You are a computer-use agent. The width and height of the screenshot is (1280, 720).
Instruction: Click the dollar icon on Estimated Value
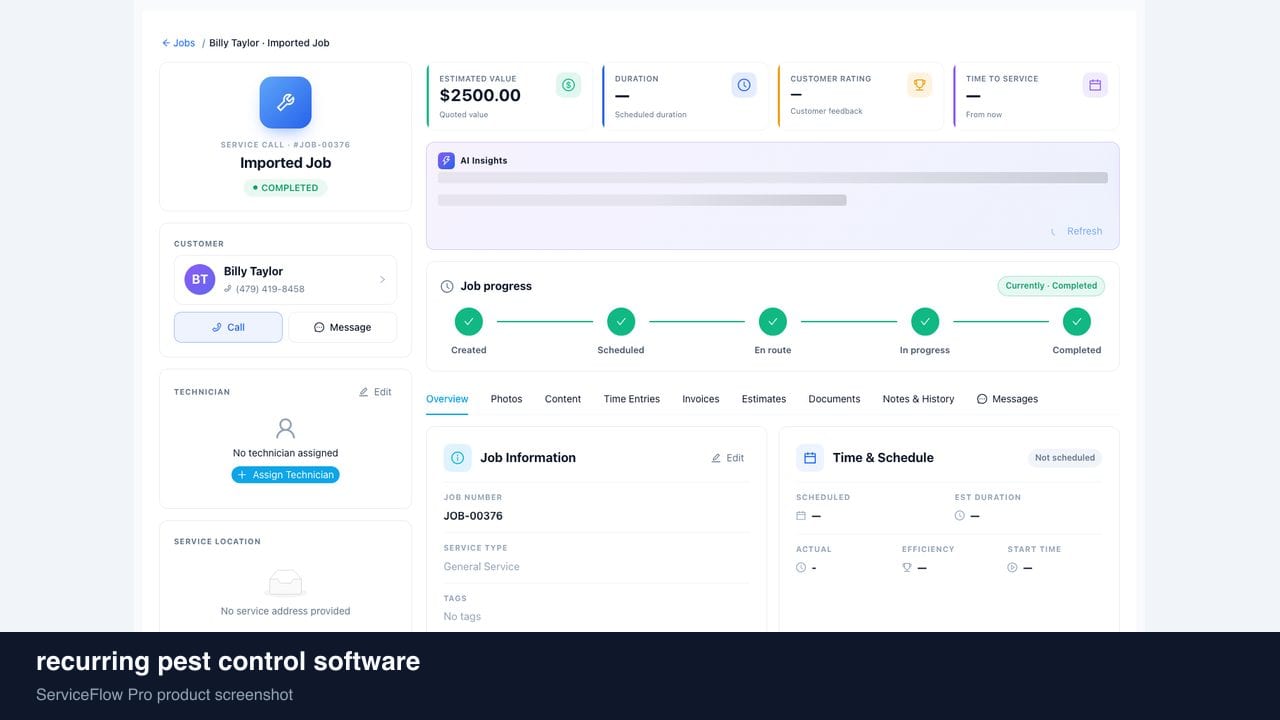(568, 85)
